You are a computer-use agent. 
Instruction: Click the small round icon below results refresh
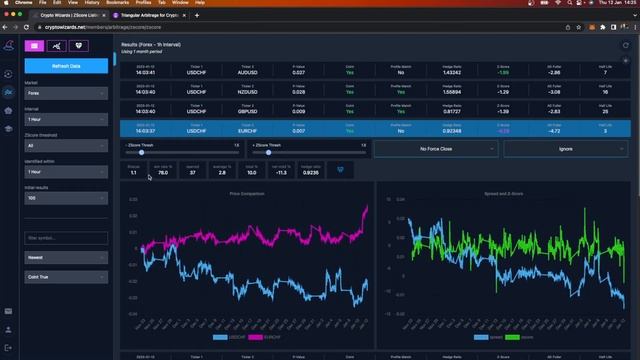pyautogui.click(x=626, y=61)
